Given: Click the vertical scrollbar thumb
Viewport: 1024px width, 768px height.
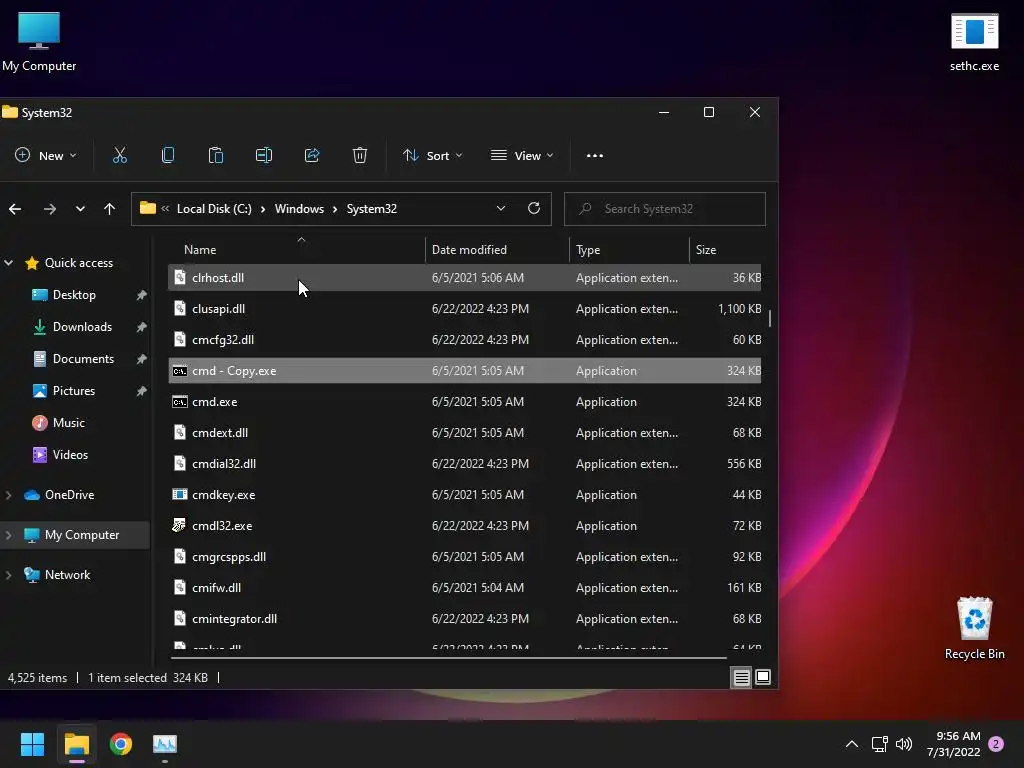Looking at the screenshot, I should coord(770,318).
